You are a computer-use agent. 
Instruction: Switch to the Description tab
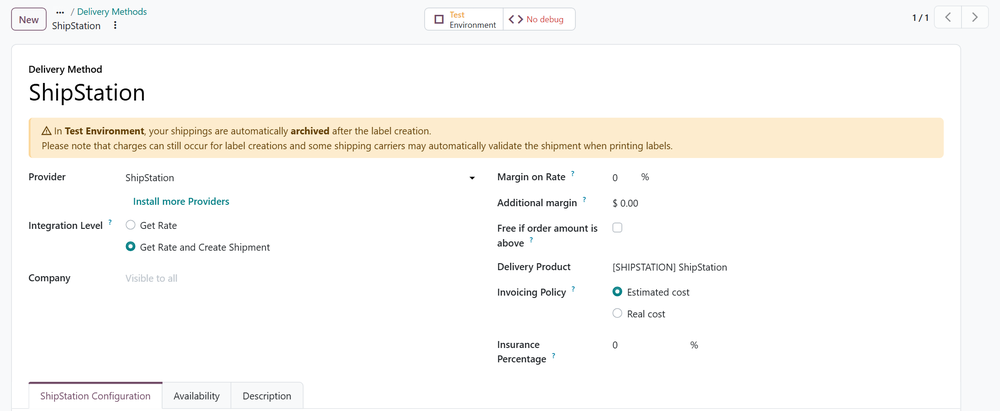point(267,396)
